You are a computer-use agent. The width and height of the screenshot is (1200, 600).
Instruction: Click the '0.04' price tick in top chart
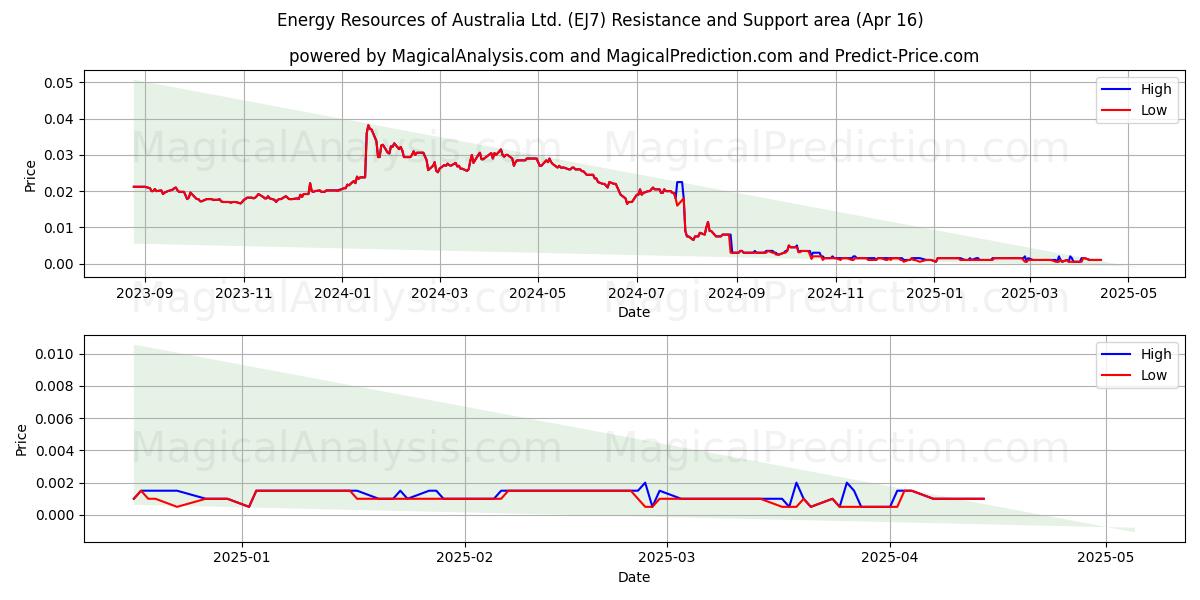58,119
